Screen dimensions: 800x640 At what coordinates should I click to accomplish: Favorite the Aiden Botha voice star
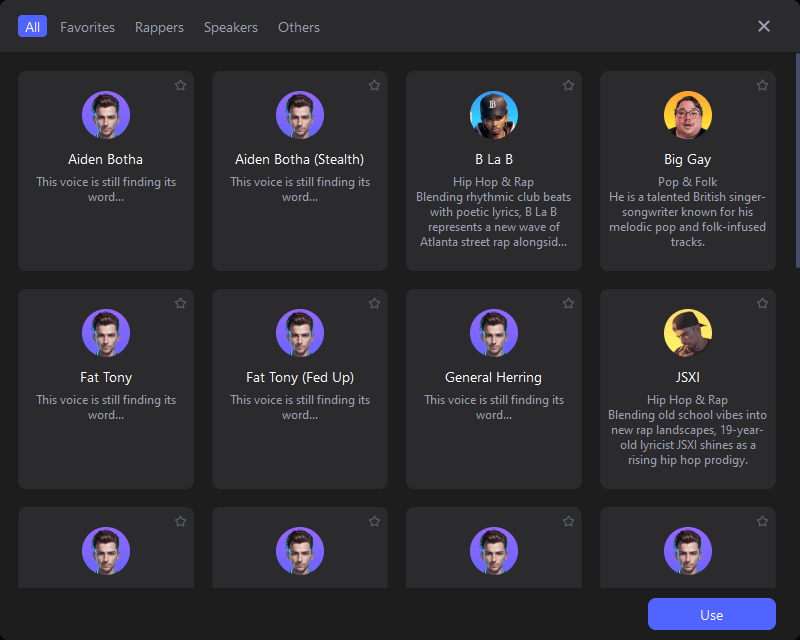180,85
